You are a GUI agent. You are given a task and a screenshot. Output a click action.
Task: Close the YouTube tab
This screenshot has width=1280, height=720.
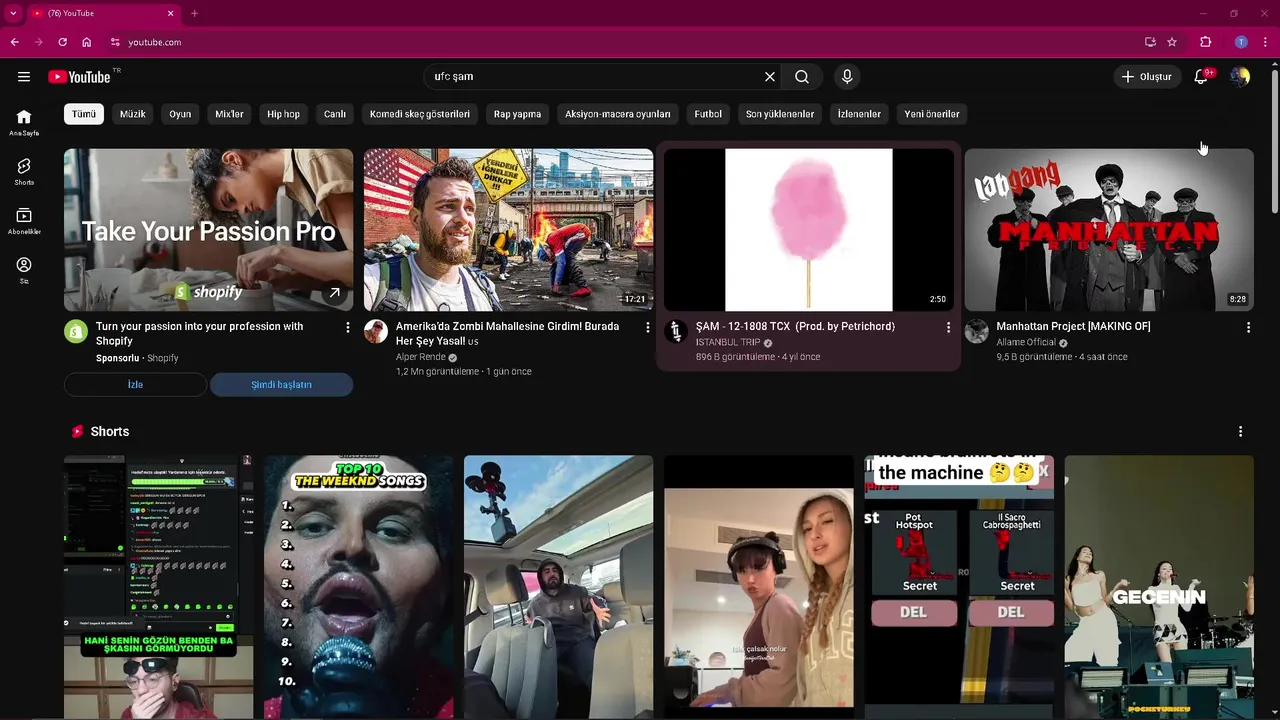(x=170, y=13)
